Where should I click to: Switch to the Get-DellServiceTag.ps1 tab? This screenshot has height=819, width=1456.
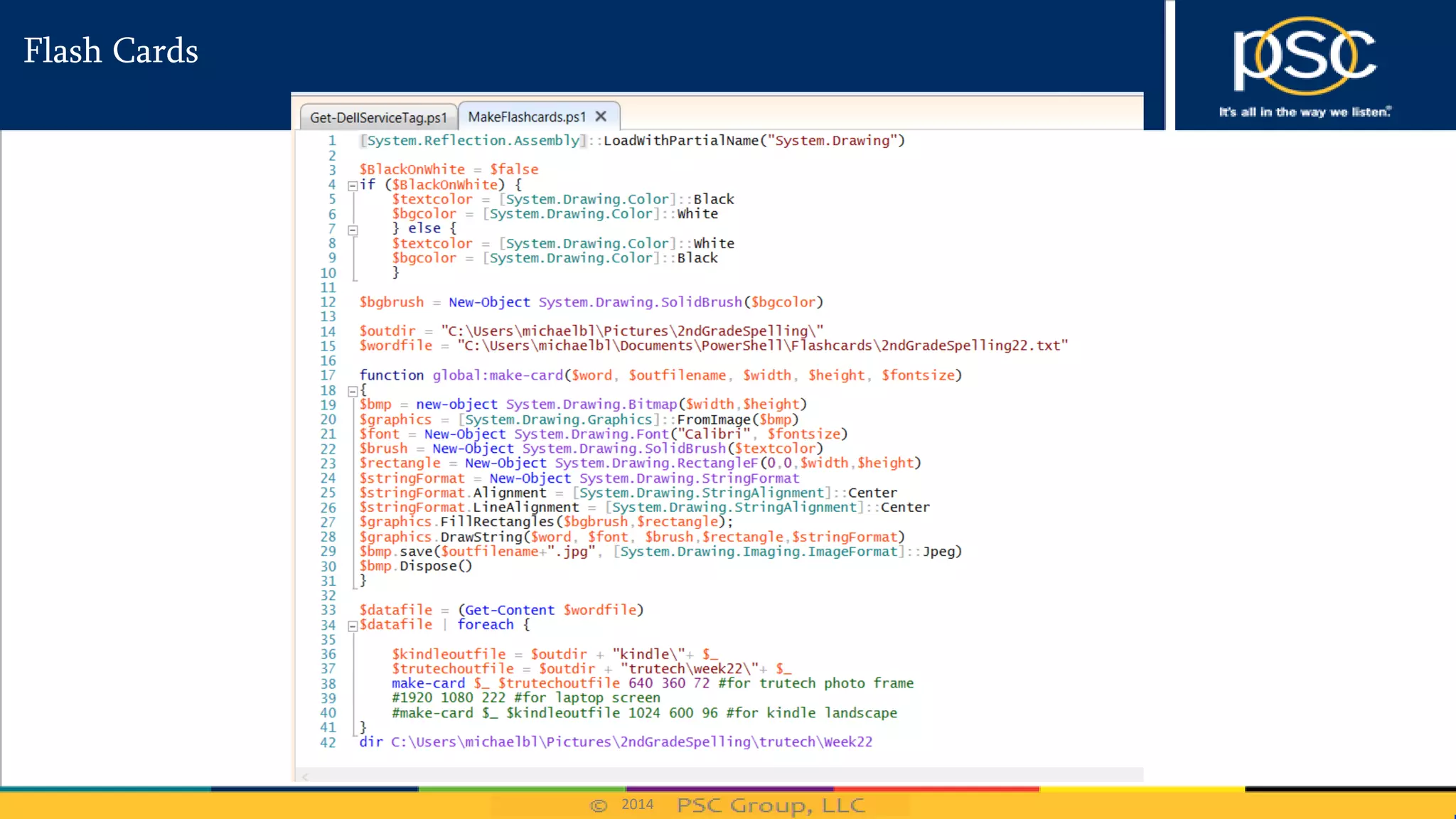coord(378,118)
